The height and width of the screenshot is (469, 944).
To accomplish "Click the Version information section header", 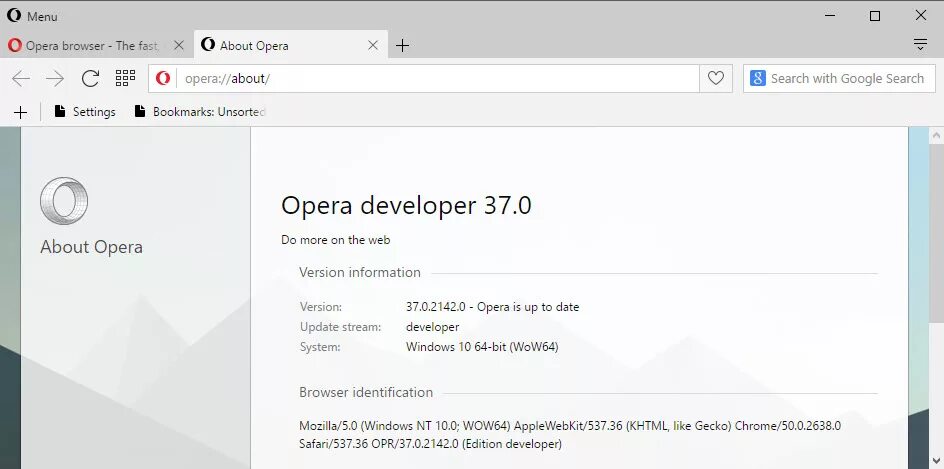I will coord(360,272).
